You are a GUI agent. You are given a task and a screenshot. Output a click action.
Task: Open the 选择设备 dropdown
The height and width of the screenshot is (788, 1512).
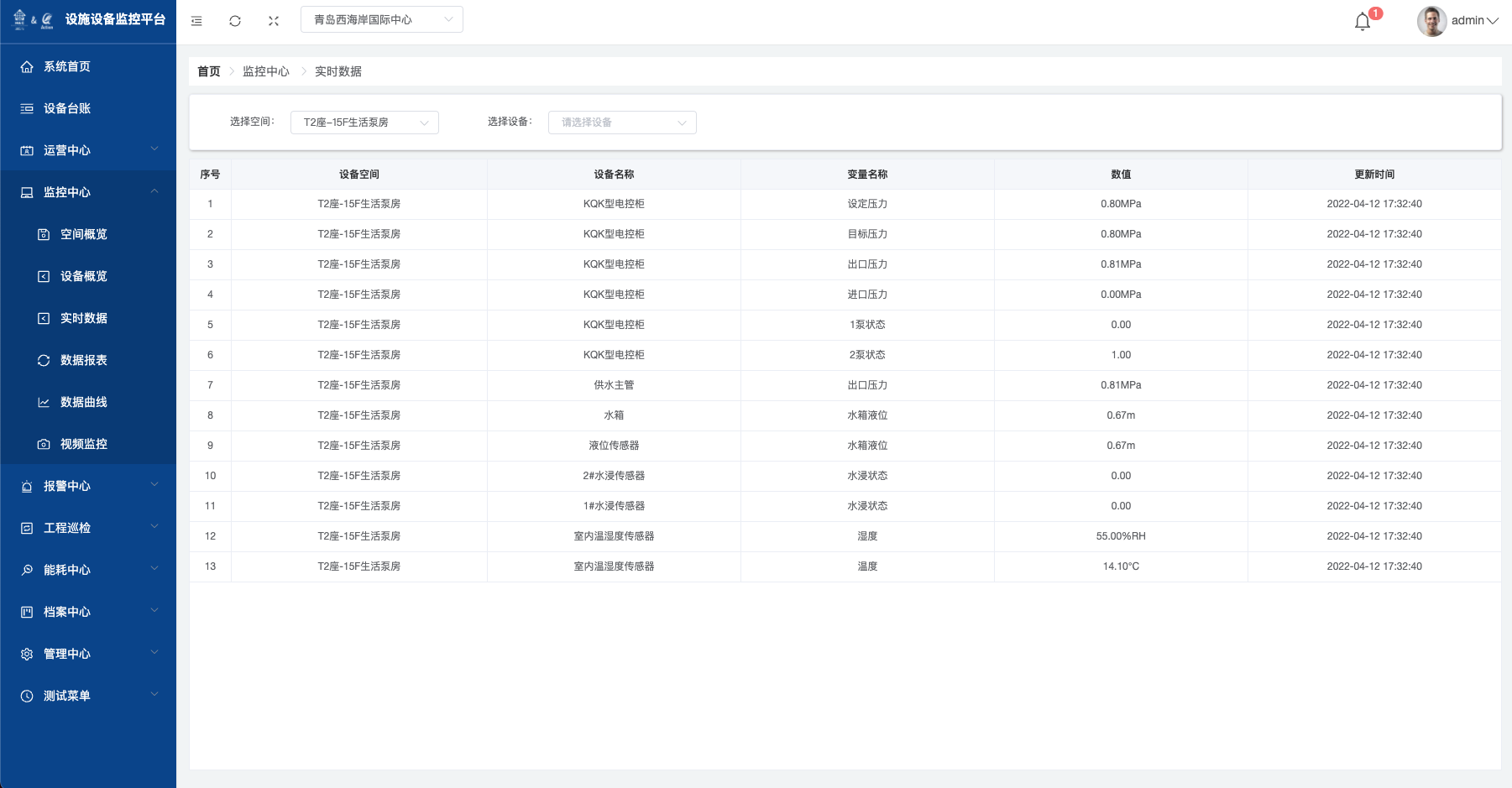(621, 123)
